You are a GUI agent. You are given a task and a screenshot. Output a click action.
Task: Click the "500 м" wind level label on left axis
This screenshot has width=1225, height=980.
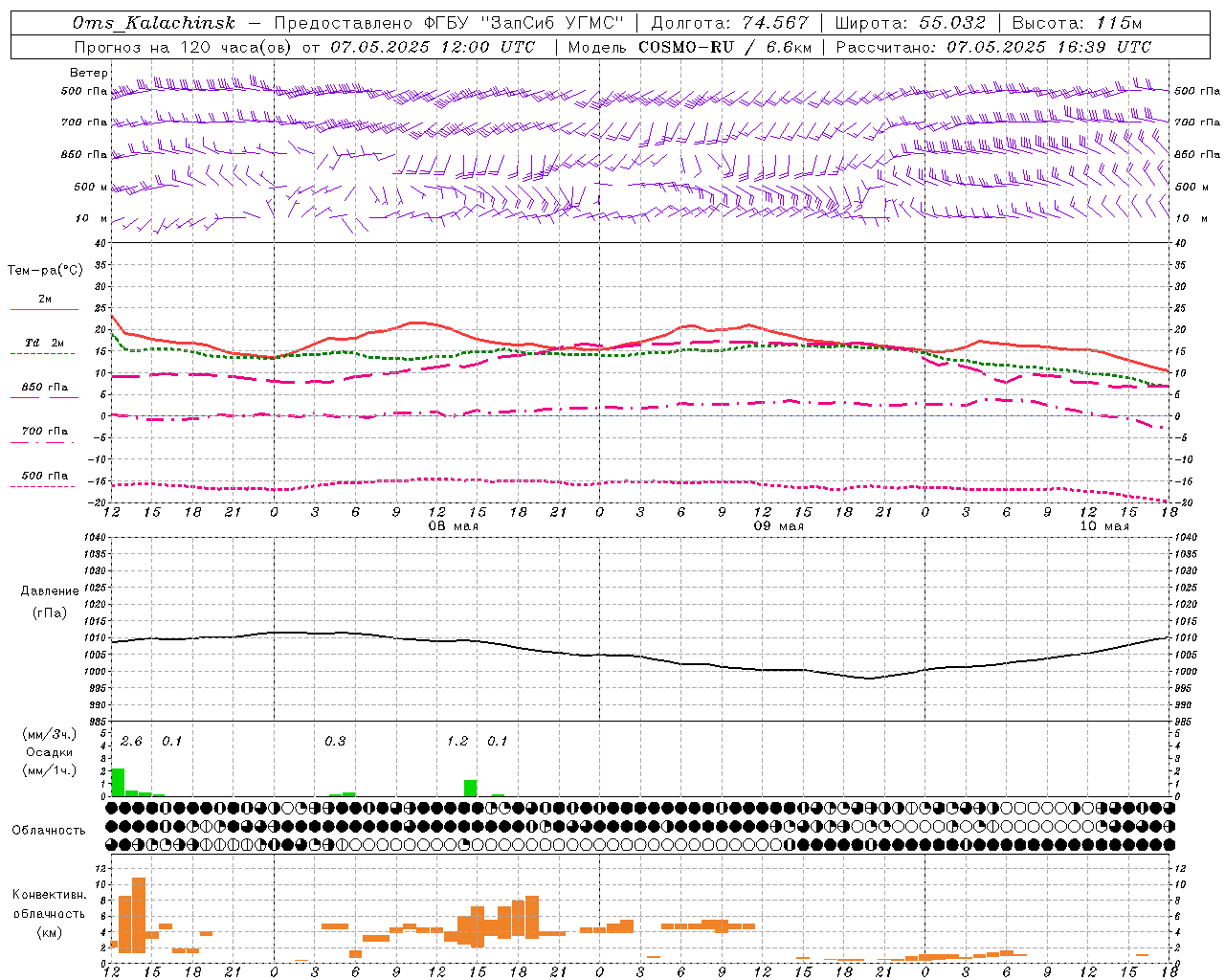point(91,187)
